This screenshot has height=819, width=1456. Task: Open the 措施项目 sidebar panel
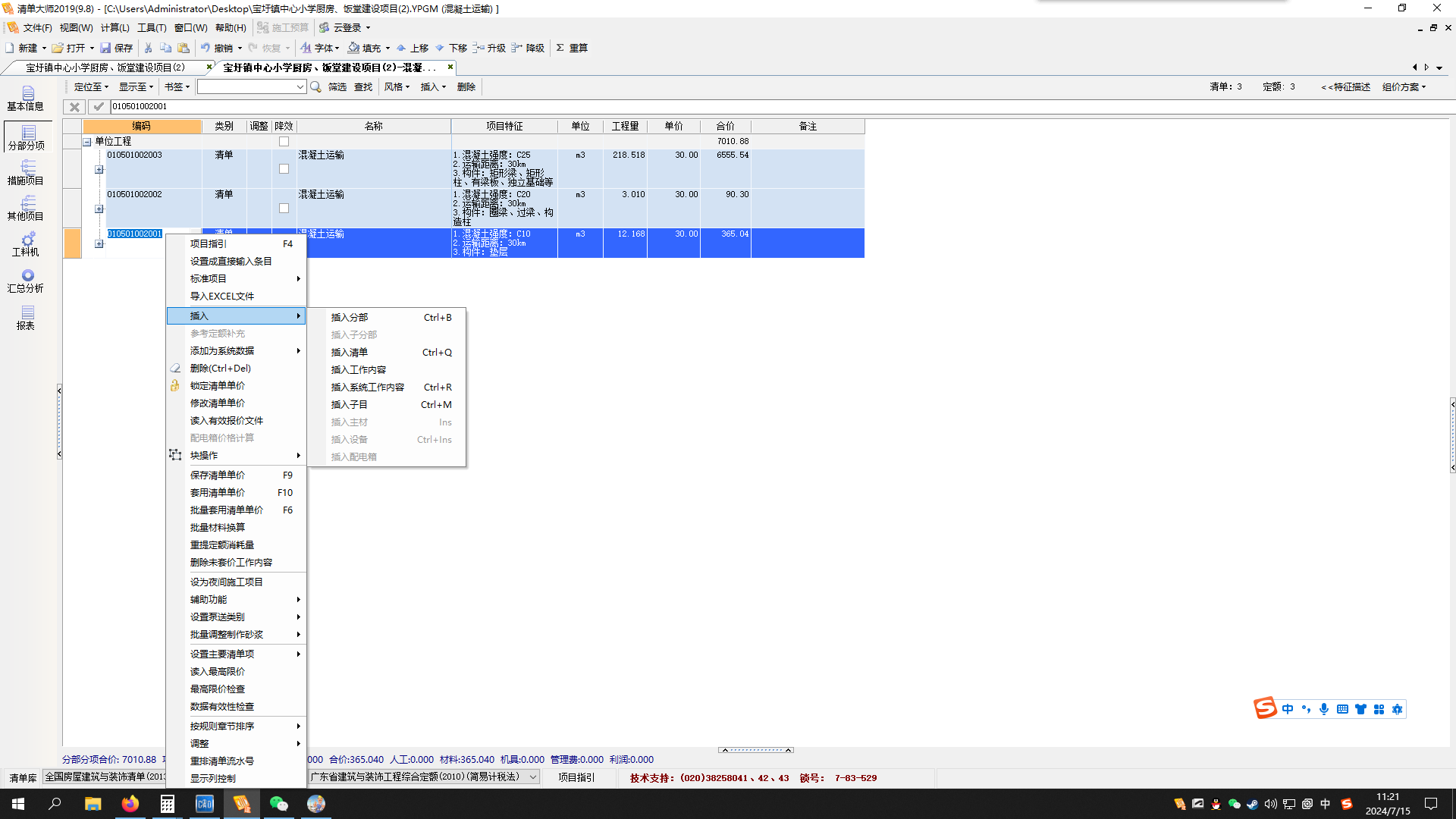25,173
